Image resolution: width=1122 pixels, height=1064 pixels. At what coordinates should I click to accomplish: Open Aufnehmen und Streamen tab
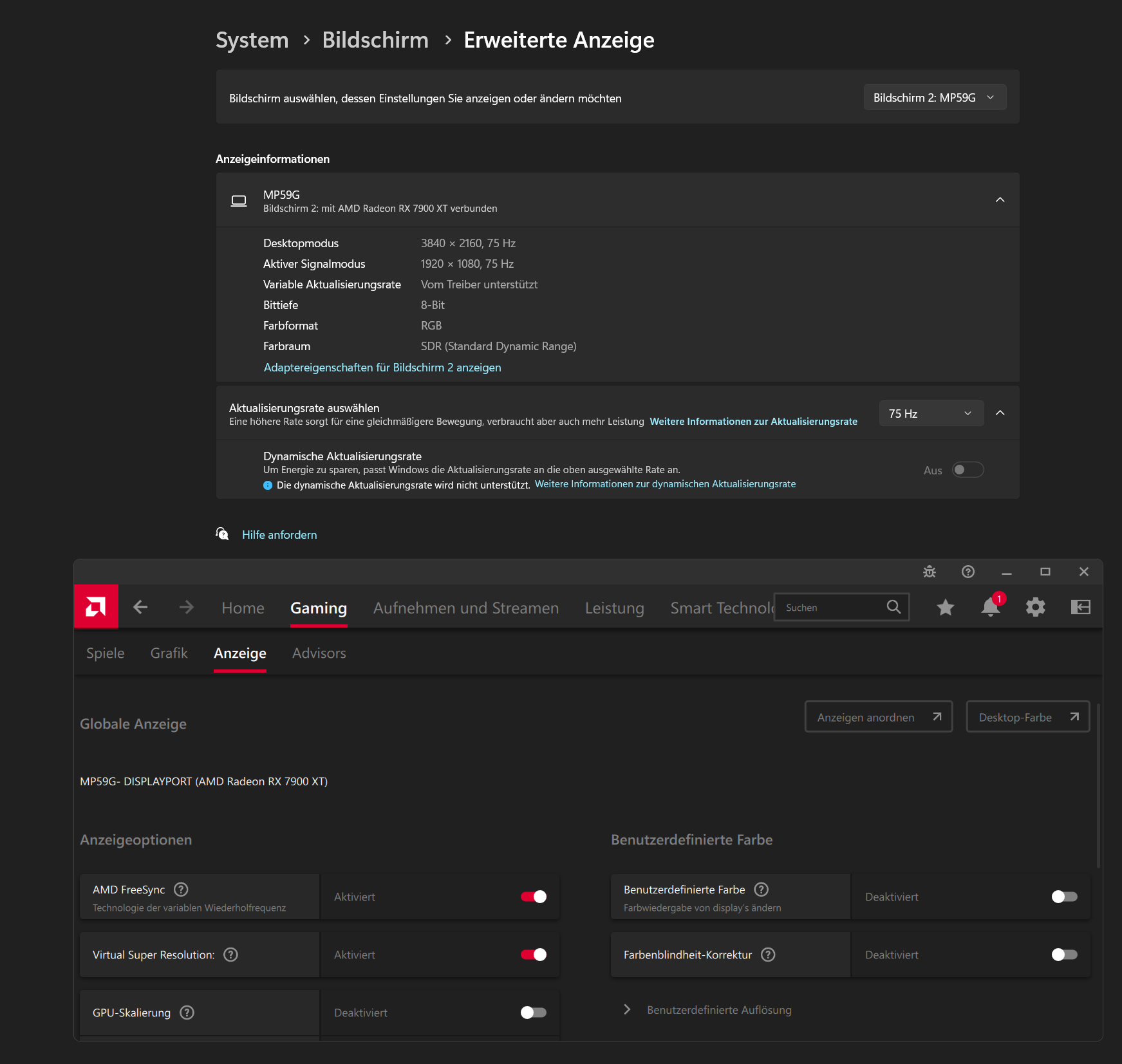(466, 608)
